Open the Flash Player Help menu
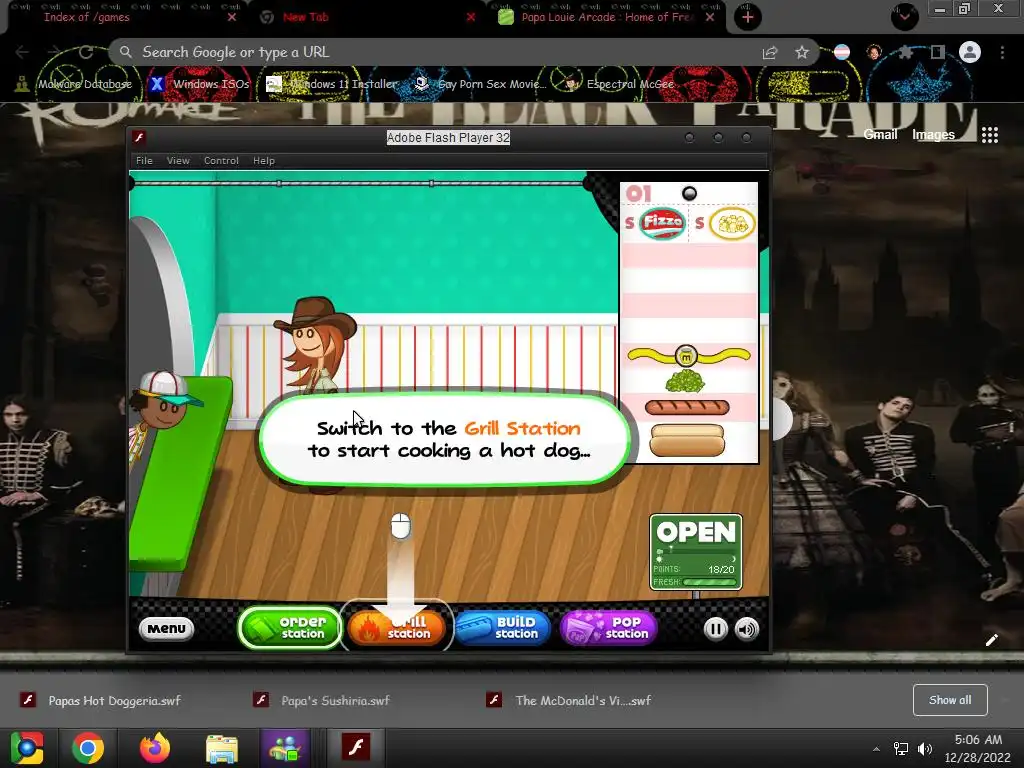Image resolution: width=1024 pixels, height=768 pixels. coord(264,161)
